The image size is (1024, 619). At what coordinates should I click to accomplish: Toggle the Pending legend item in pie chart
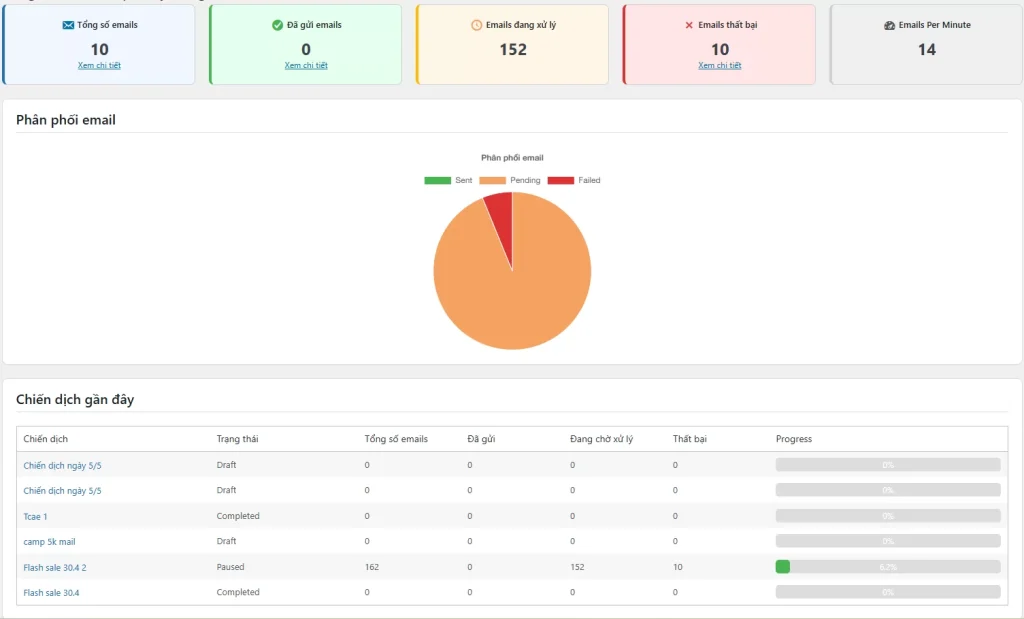point(510,180)
